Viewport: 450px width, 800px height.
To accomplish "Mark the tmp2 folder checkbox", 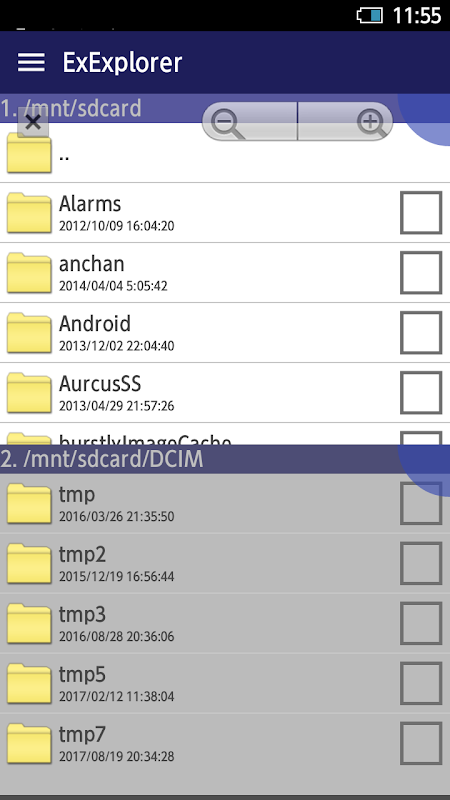I will pyautogui.click(x=421, y=563).
